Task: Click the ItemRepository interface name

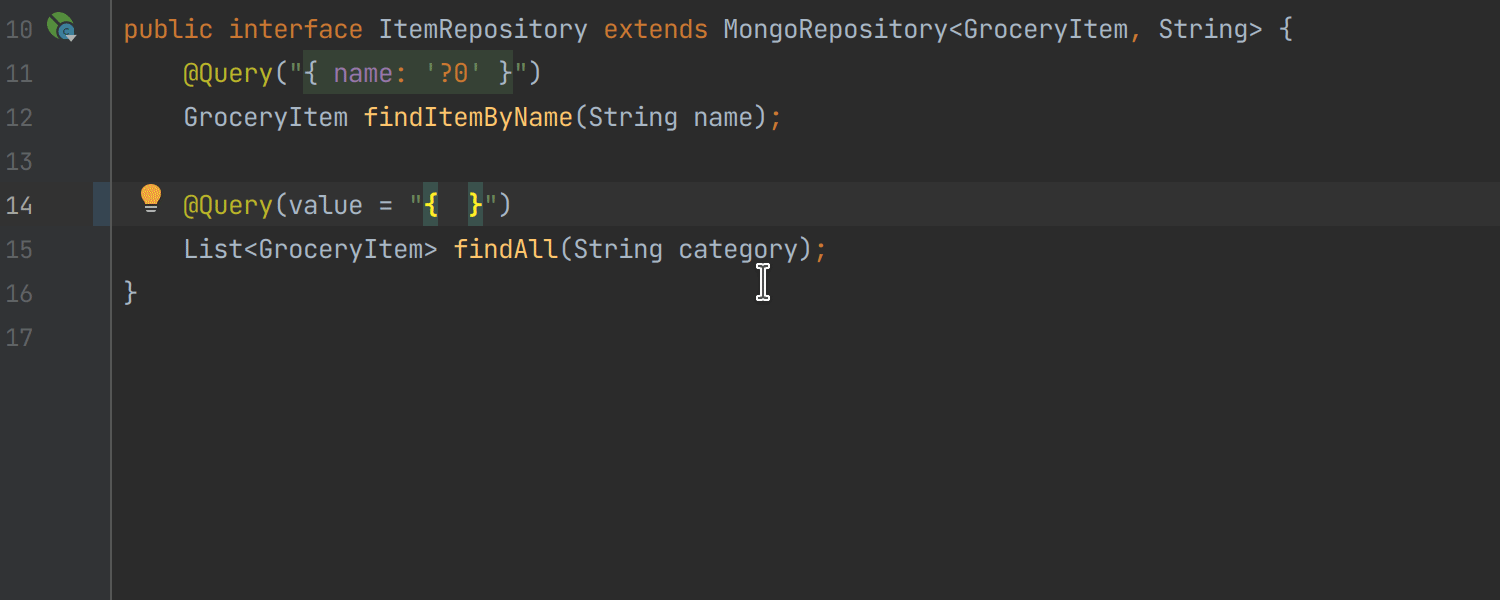Action: pos(483,30)
